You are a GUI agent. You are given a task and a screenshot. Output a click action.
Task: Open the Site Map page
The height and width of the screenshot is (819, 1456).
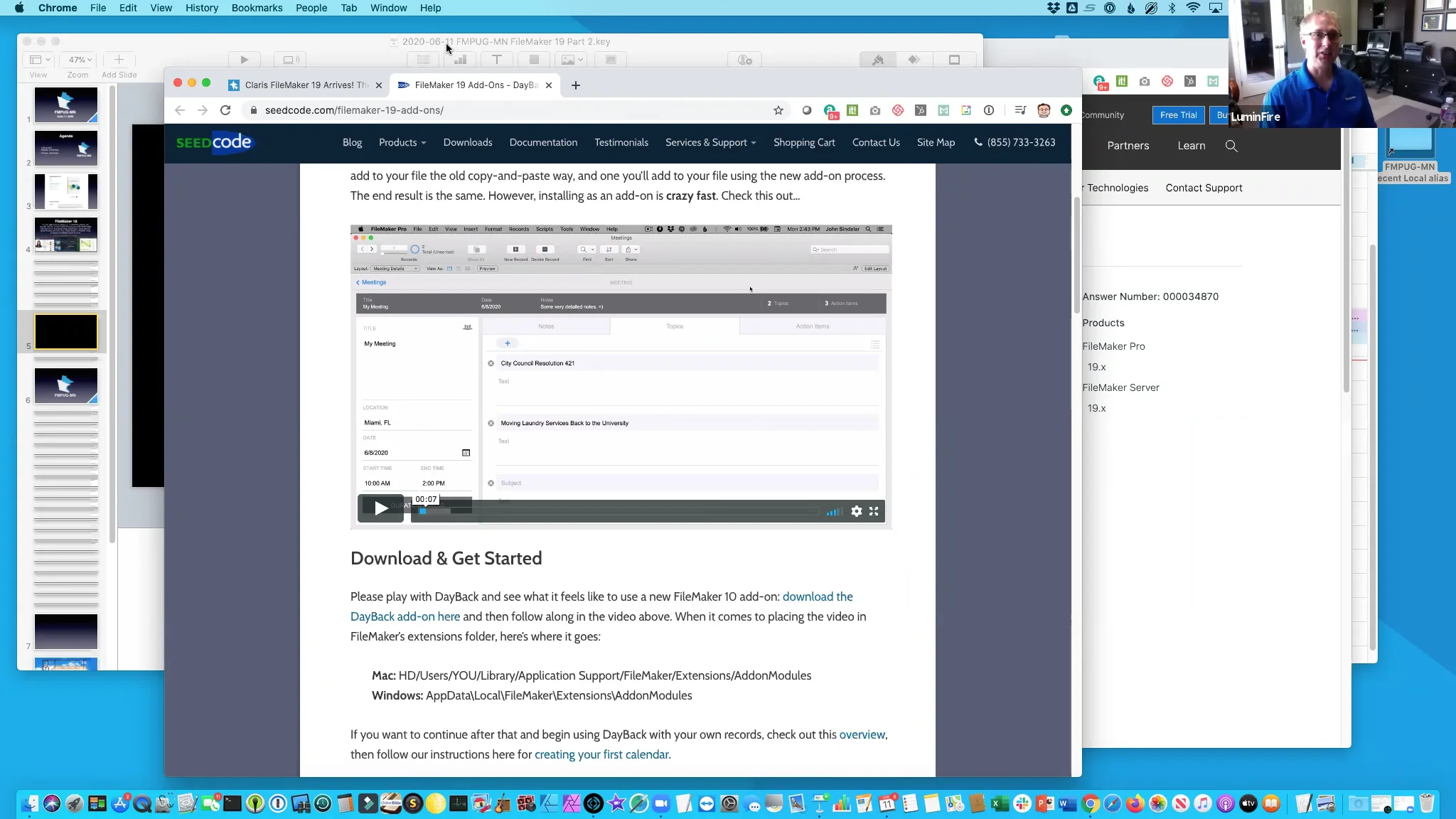(936, 143)
